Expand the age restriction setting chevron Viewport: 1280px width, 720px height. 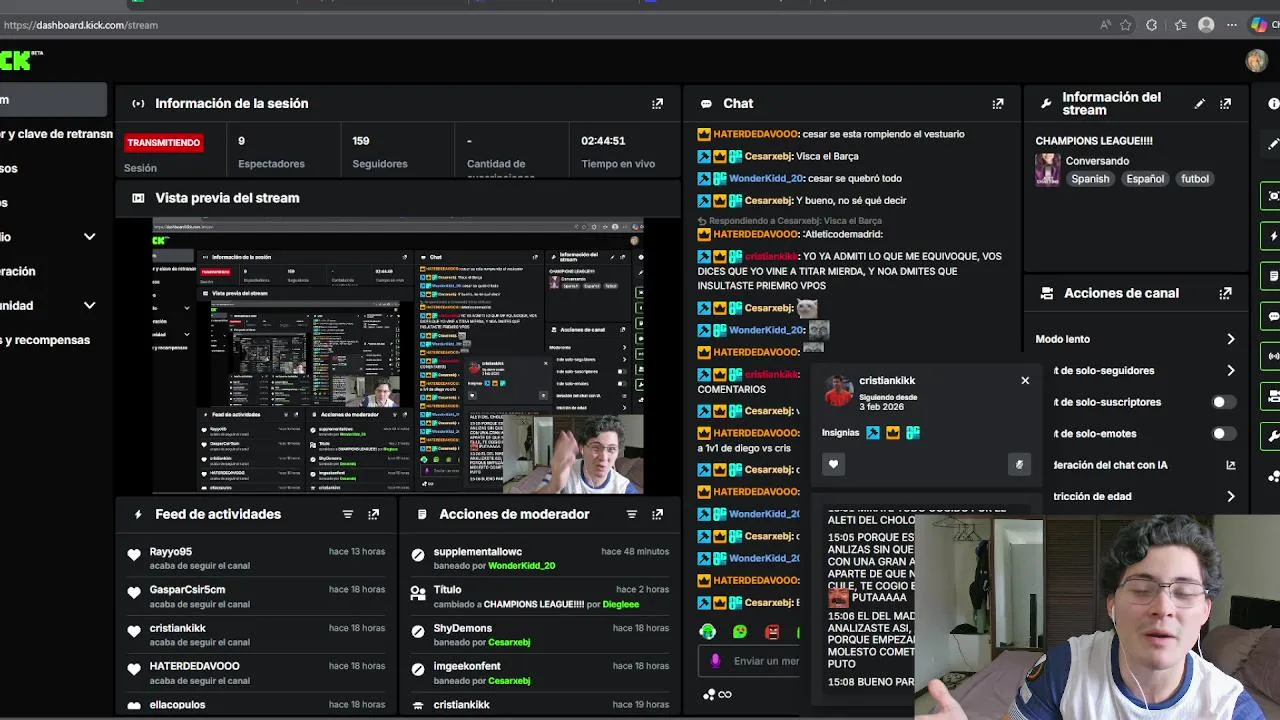[x=1231, y=496]
